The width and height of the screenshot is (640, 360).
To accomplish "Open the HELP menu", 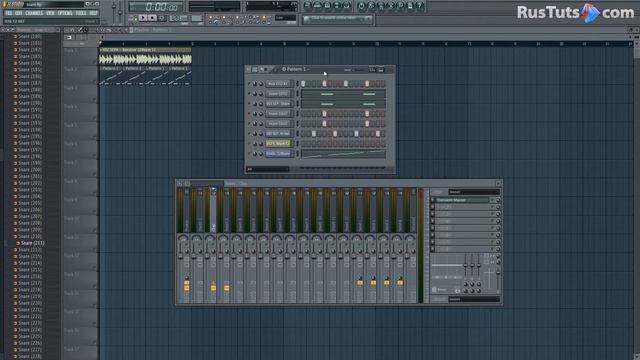I will [93, 13].
